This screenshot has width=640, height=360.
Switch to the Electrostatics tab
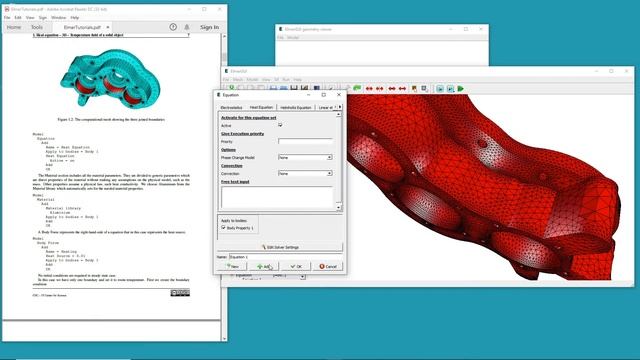[x=231, y=107]
